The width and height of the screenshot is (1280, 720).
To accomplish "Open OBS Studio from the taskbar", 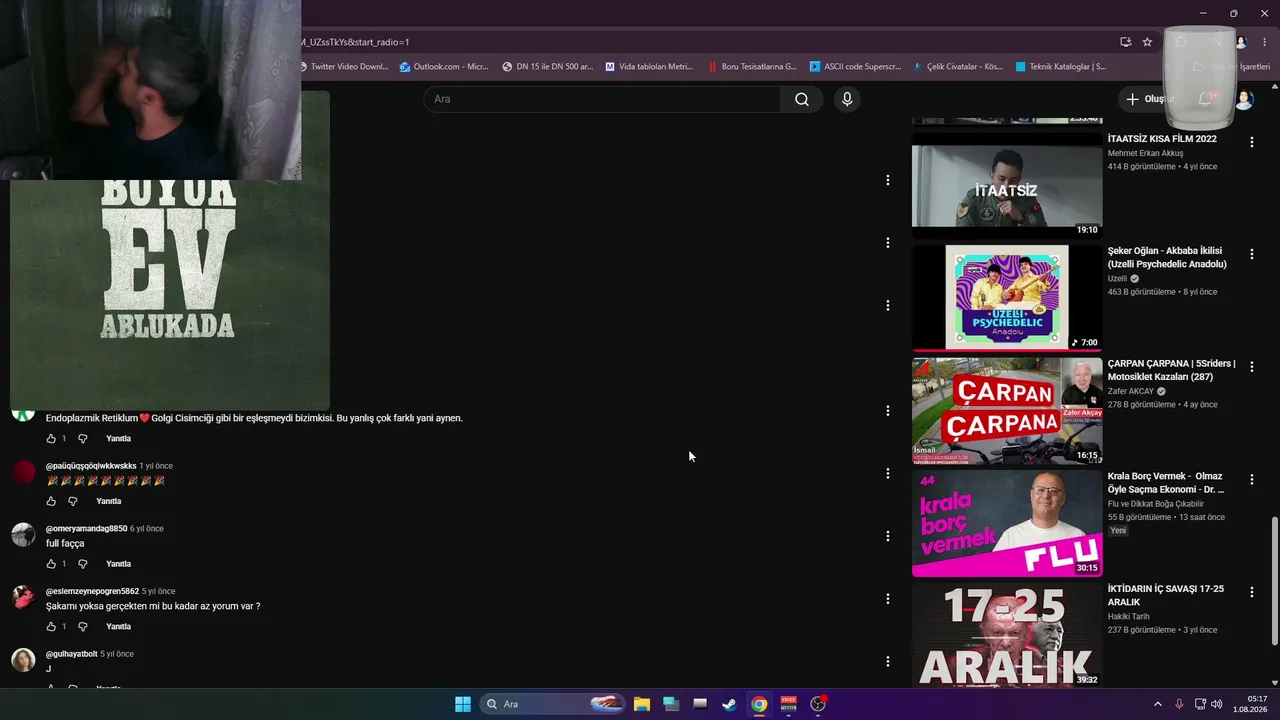I will tap(818, 704).
